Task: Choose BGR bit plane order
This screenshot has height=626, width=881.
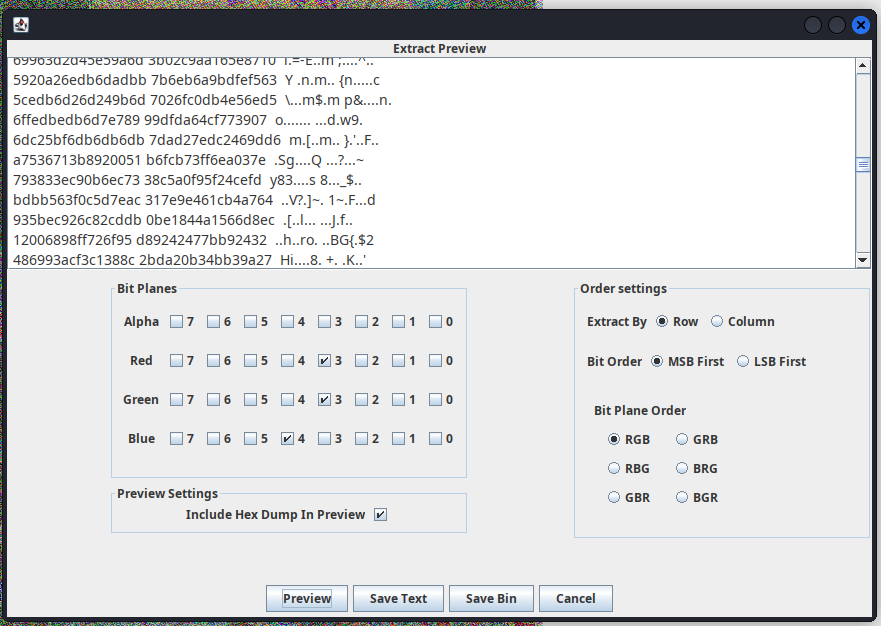Action: [x=683, y=498]
